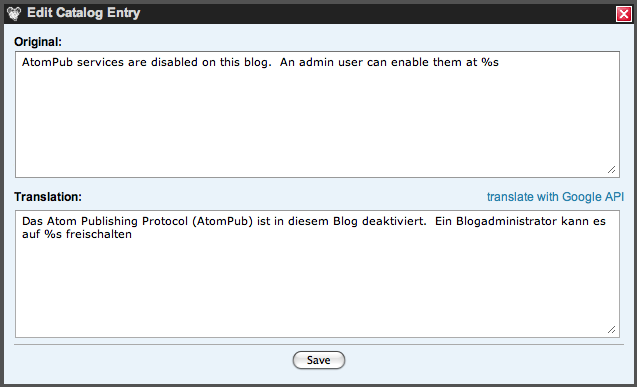This screenshot has width=637, height=387.
Task: Open translate with Google API link
Action: [x=555, y=197]
